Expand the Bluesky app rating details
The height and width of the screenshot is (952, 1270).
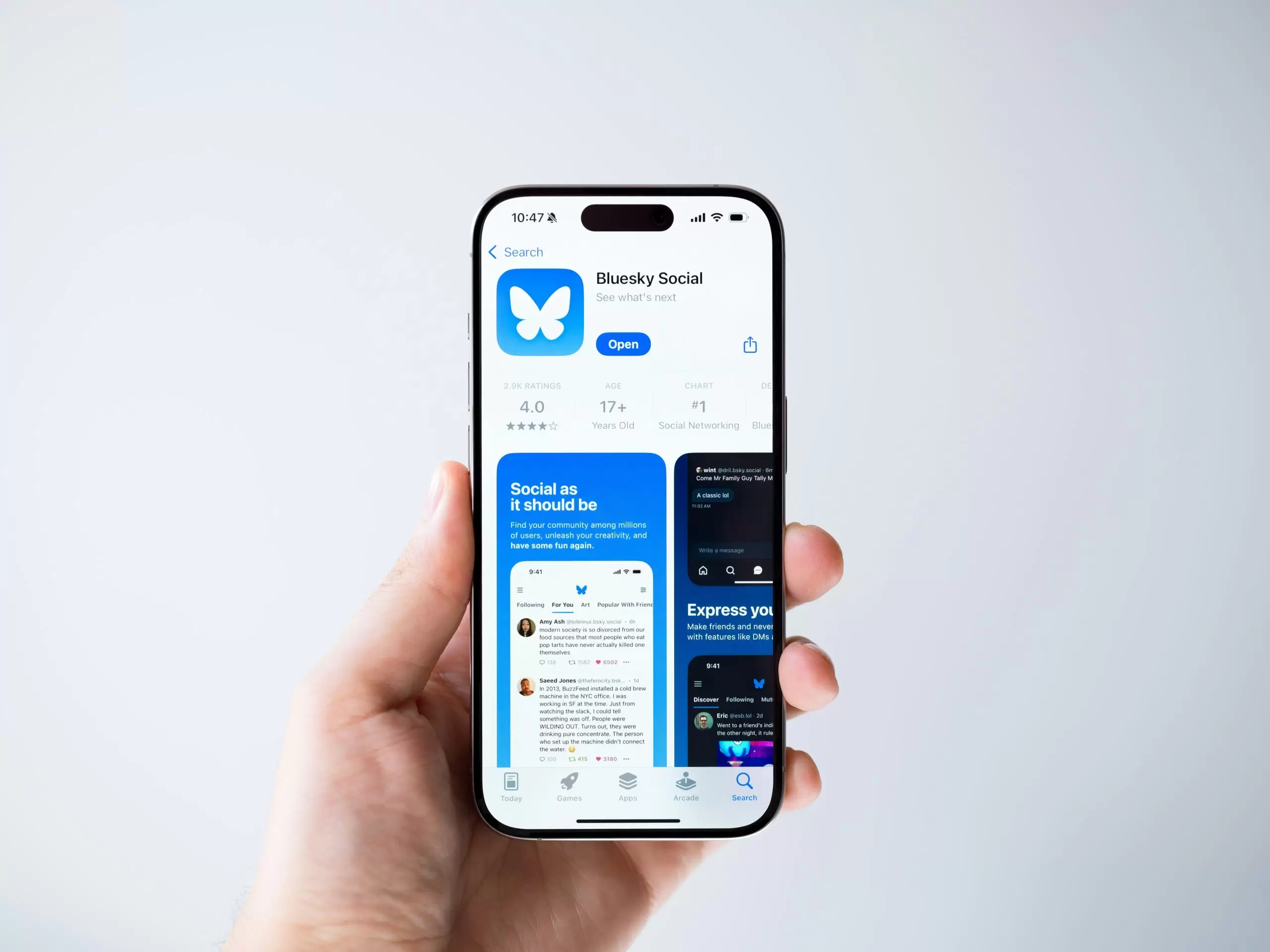pos(531,405)
